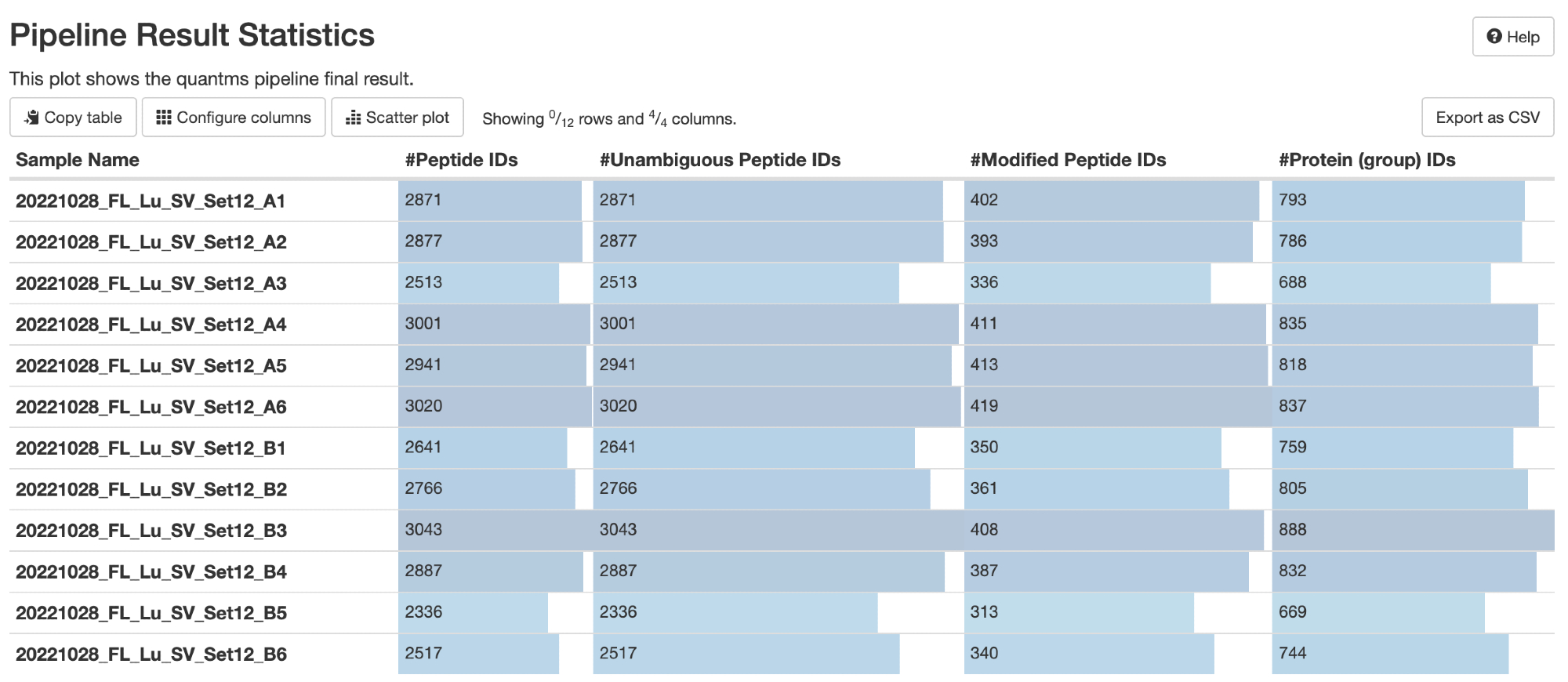The width and height of the screenshot is (1568, 682).
Task: Click the Scatter plot button label
Action: click(x=407, y=118)
